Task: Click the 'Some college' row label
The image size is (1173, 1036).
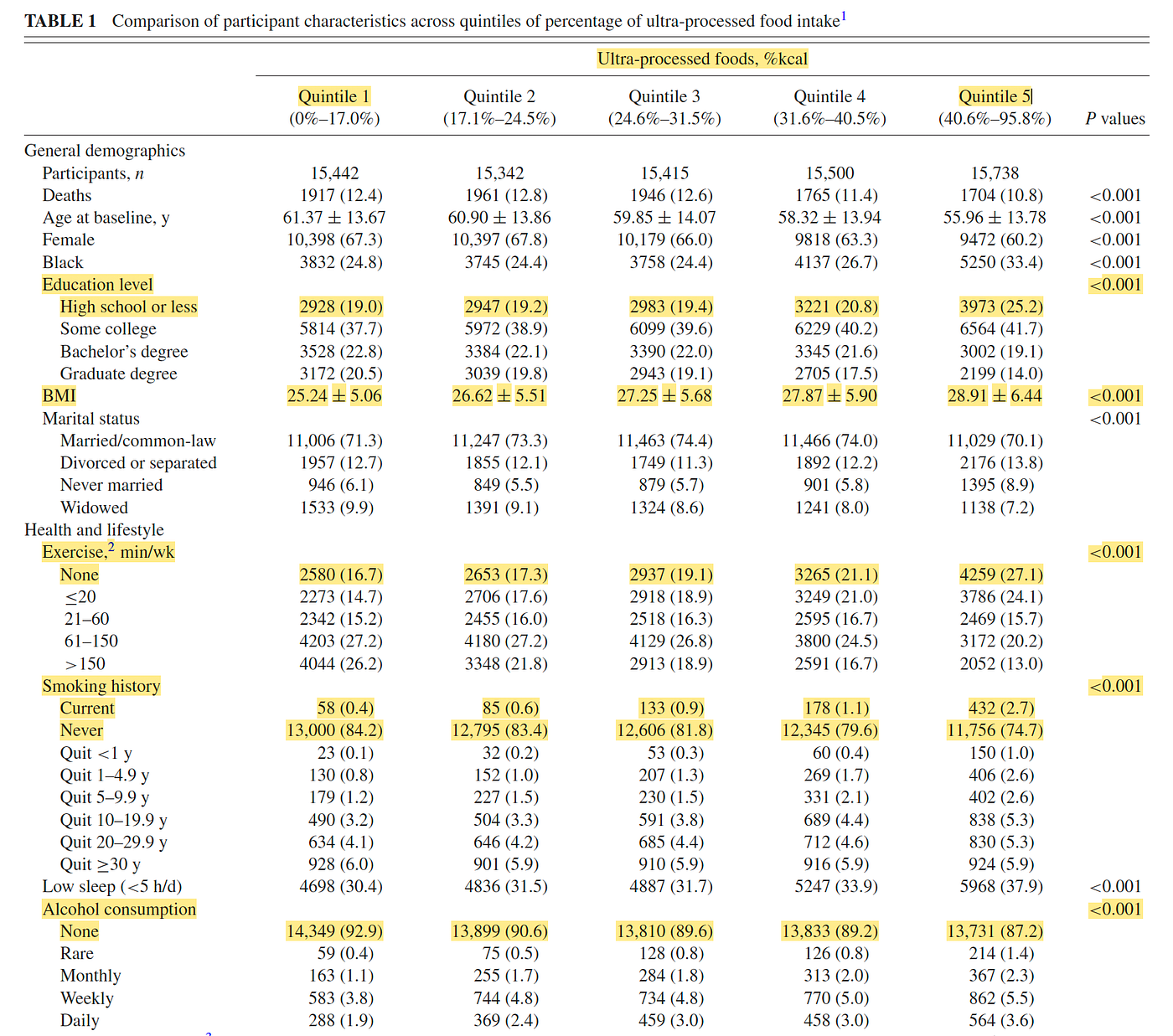Action: 108,329
